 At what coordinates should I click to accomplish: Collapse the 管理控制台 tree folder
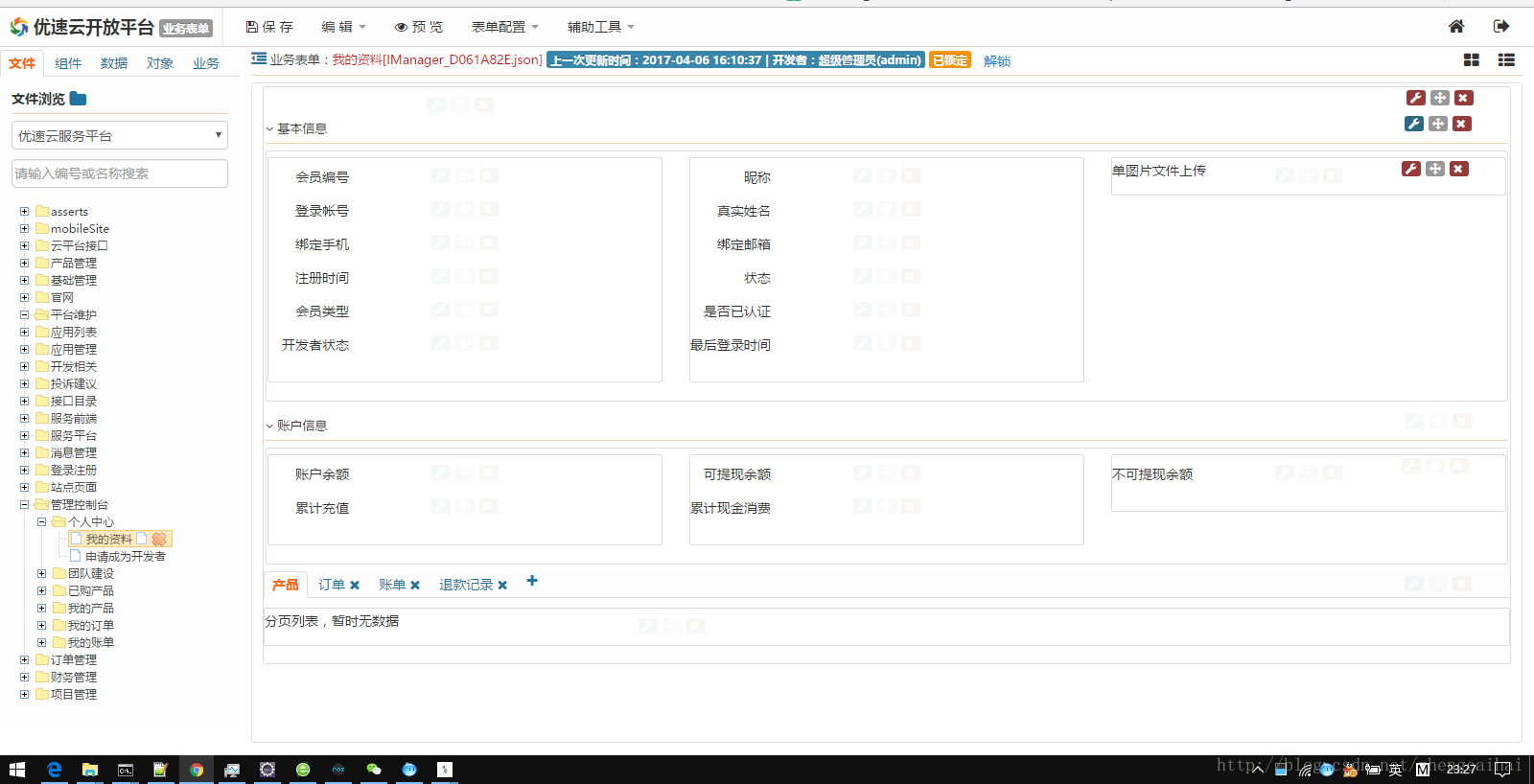click(x=24, y=504)
